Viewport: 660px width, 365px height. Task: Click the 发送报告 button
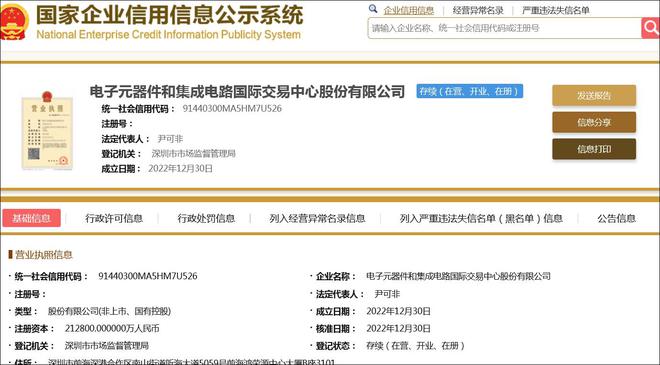point(594,96)
